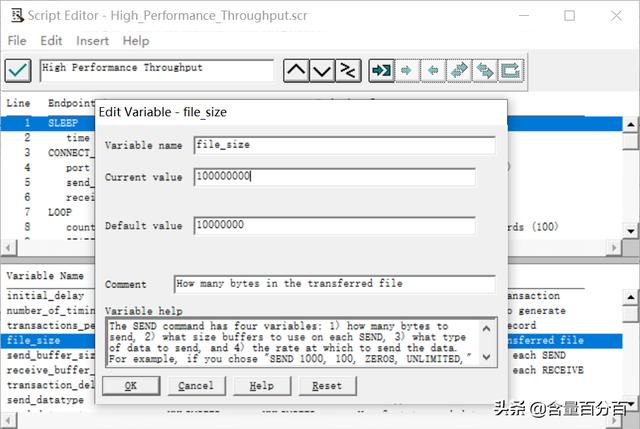Click the diagonal double green arrows icon
The image size is (640, 429).
(459, 71)
